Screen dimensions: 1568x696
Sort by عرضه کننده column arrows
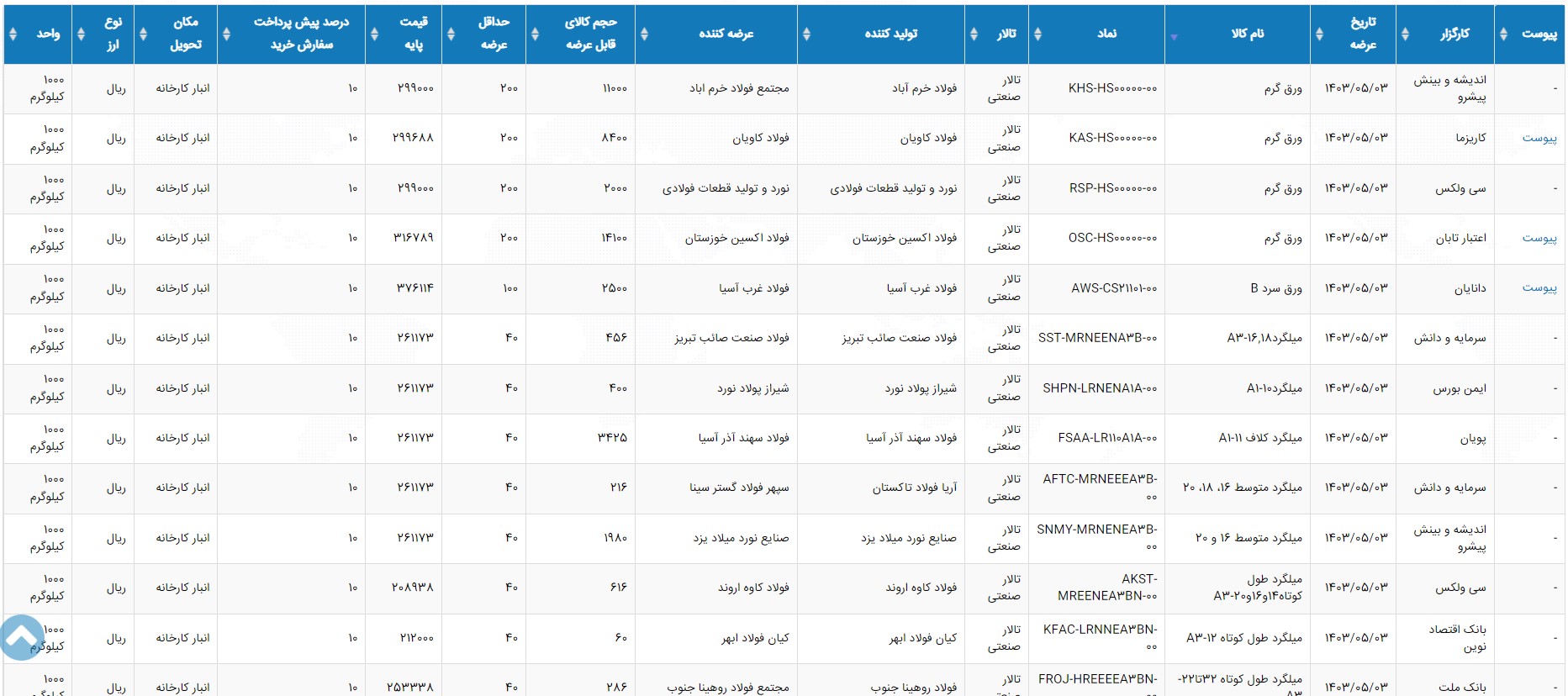point(644,34)
